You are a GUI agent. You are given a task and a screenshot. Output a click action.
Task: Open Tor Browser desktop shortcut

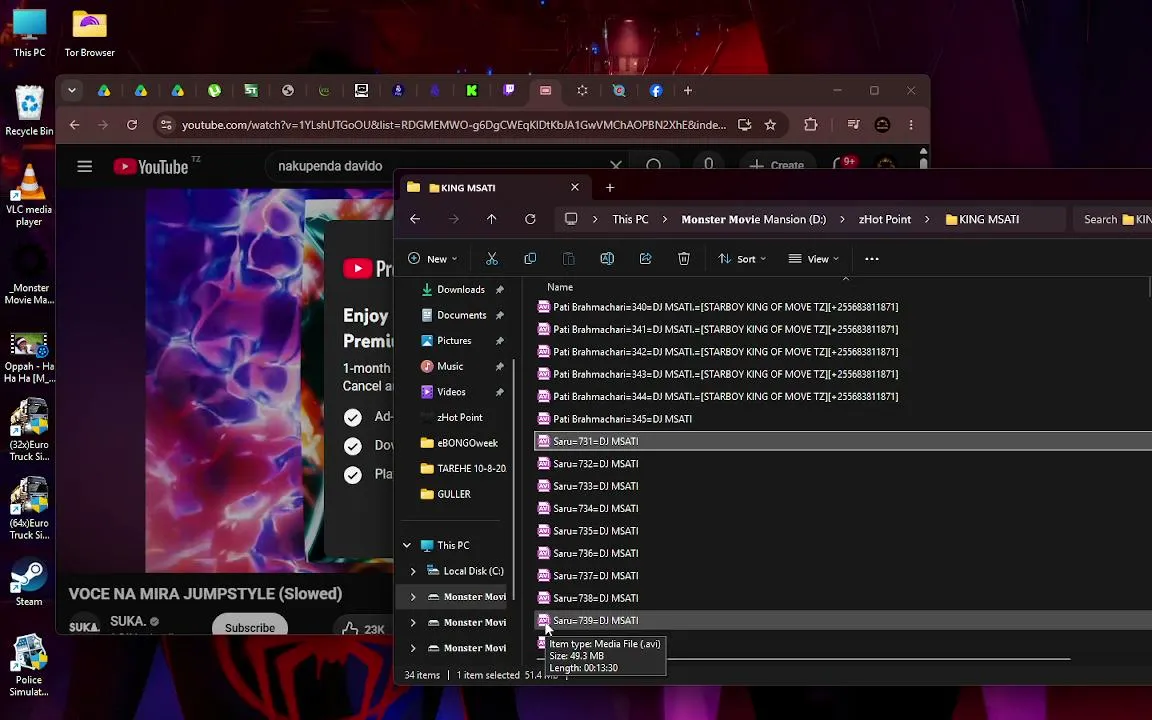click(89, 33)
